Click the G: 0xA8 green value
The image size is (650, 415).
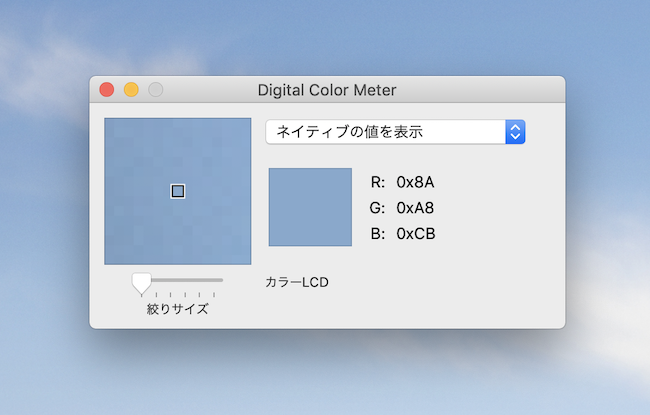point(402,208)
